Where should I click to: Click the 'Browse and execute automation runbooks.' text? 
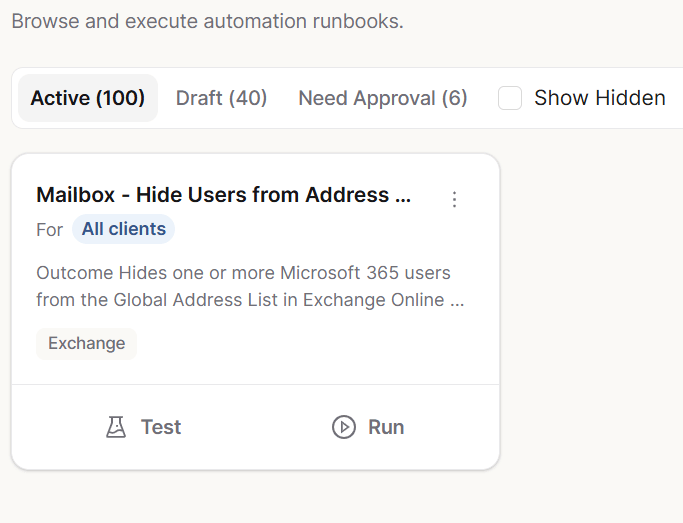tap(208, 21)
